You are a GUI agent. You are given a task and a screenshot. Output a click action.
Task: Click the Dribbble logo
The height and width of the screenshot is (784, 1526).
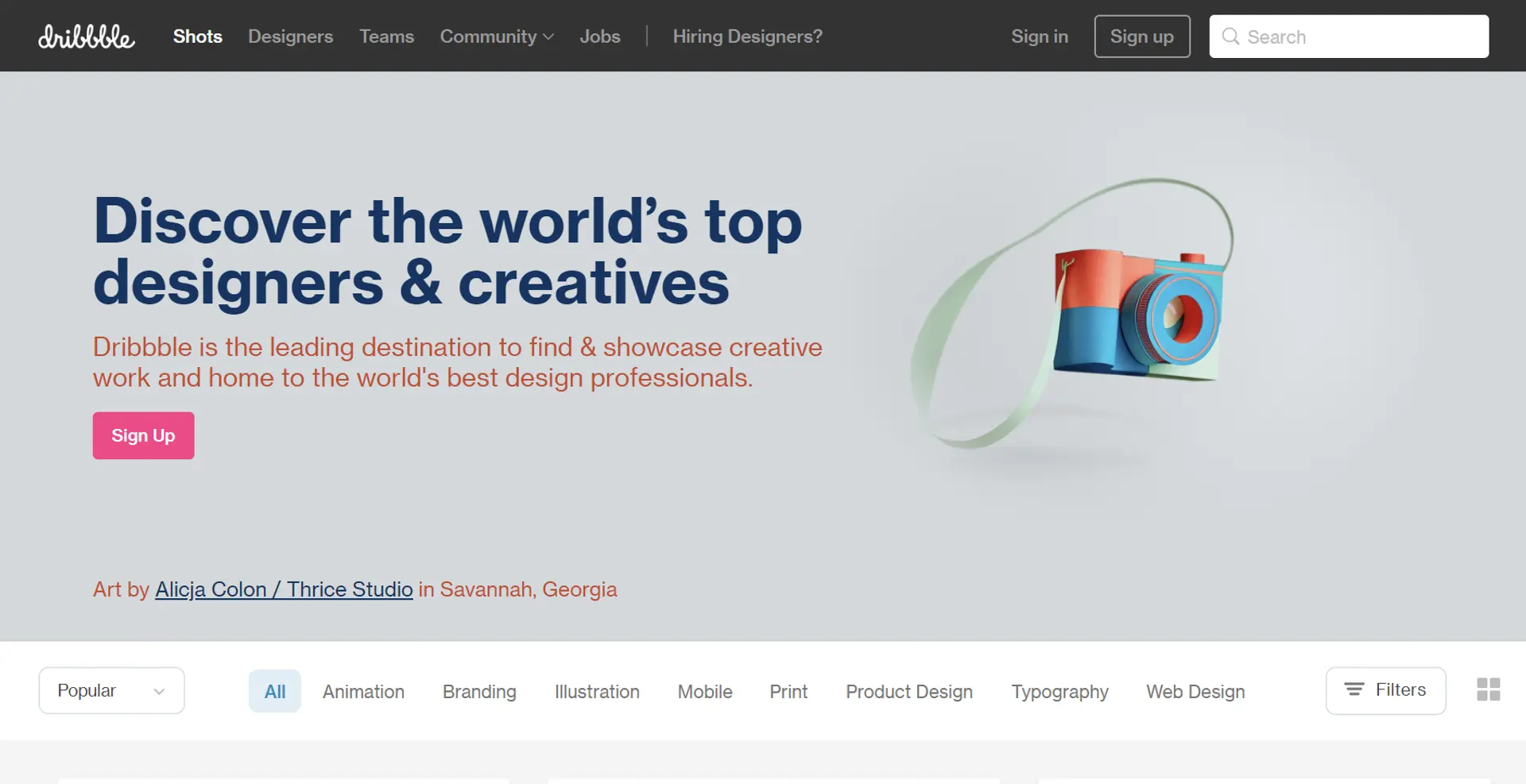coord(87,37)
